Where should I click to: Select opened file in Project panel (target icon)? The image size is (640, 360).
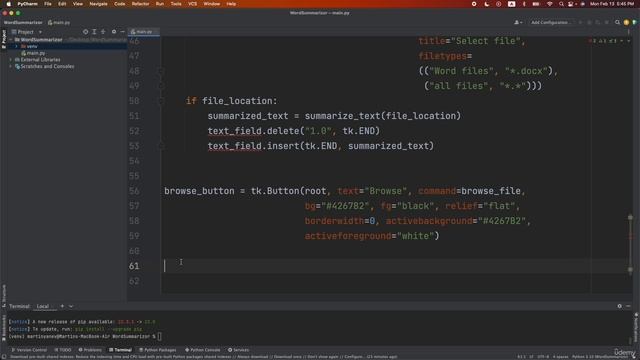[x=85, y=32]
